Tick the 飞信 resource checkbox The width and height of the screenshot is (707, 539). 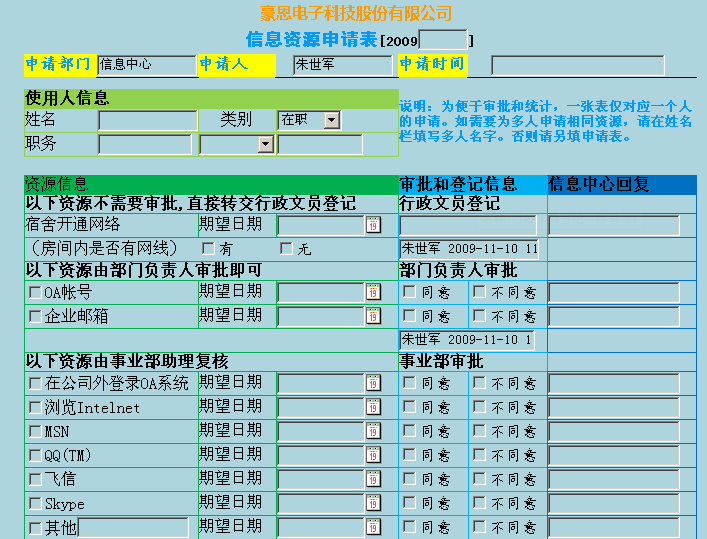click(35, 480)
